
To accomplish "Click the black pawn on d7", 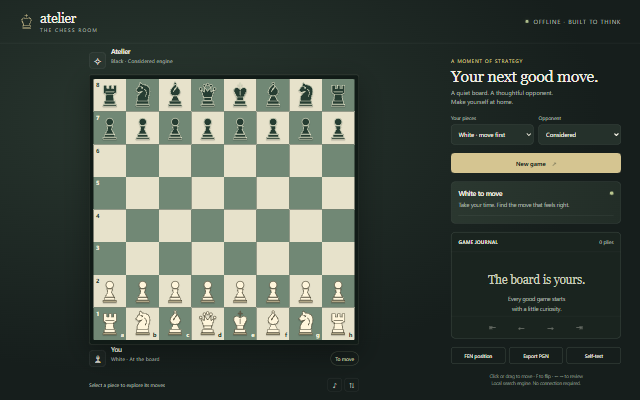I will pyautogui.click(x=208, y=128).
